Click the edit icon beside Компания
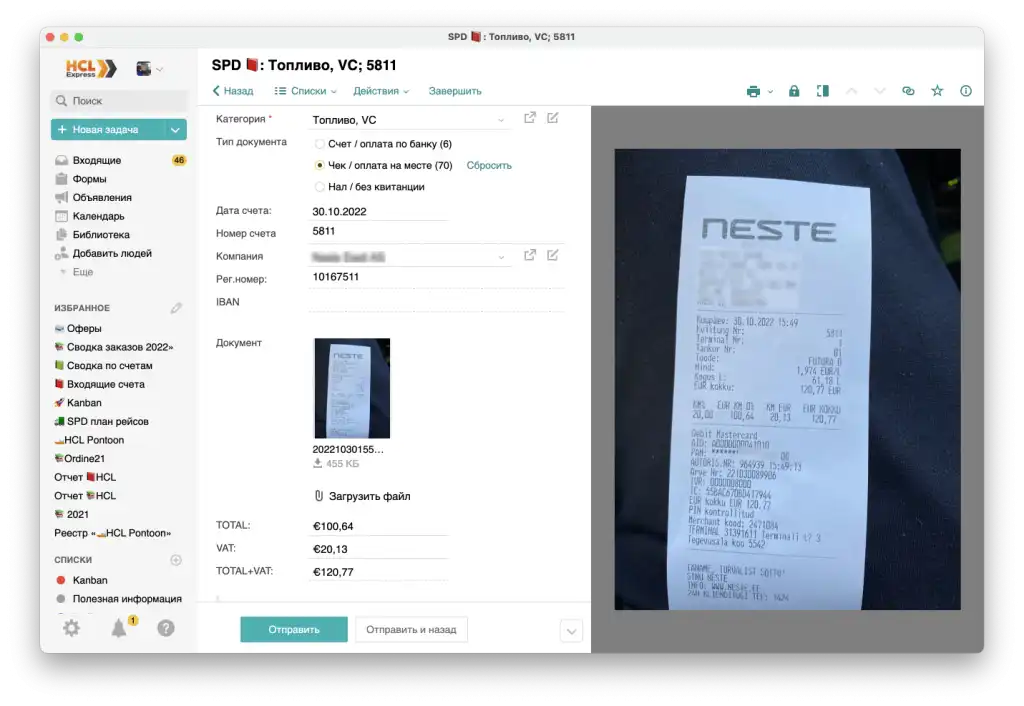1024x706 pixels. [552, 255]
